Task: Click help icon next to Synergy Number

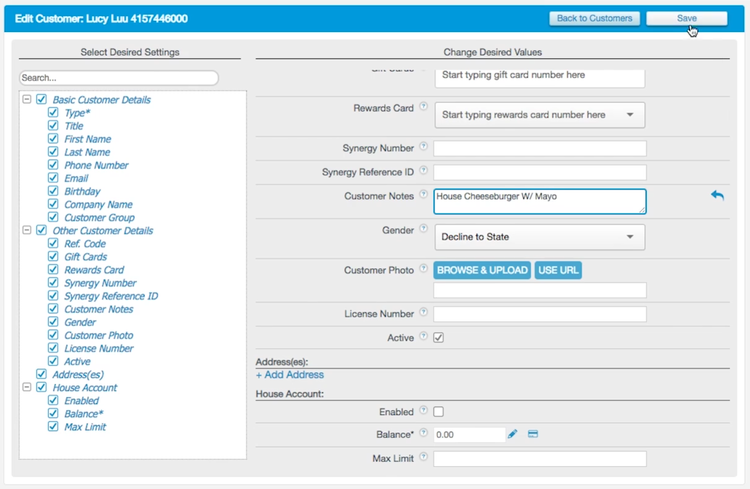Action: tap(424, 147)
